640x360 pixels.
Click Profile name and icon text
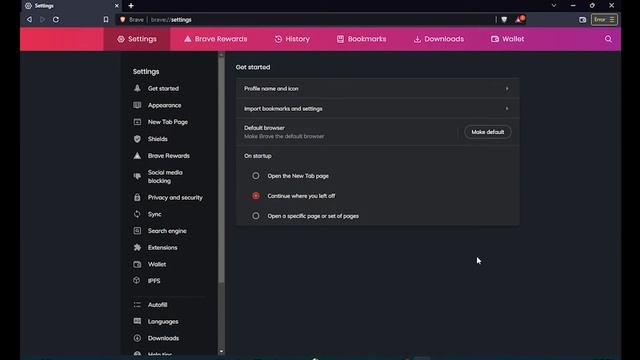point(271,89)
